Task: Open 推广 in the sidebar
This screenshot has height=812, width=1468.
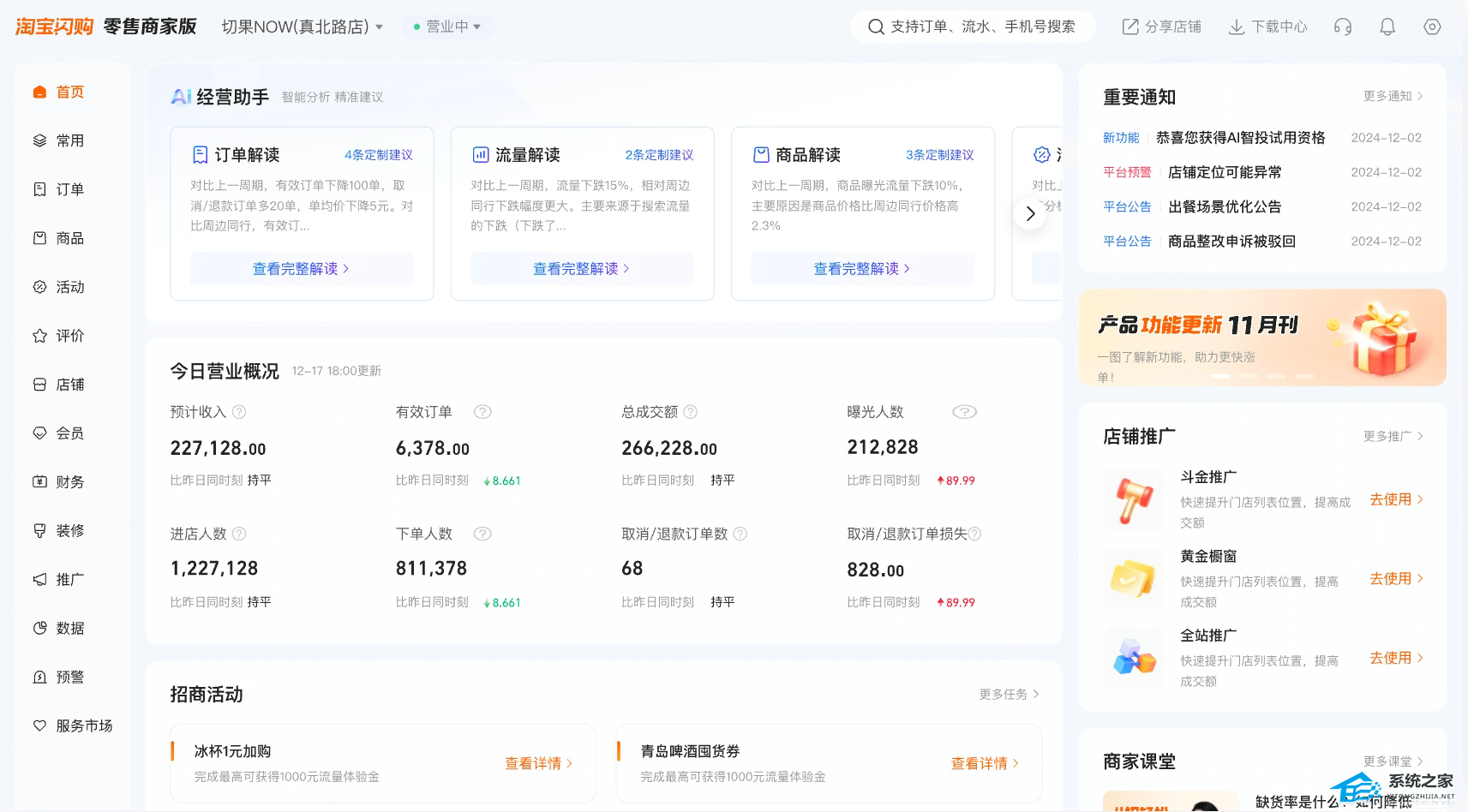Action: 72,580
